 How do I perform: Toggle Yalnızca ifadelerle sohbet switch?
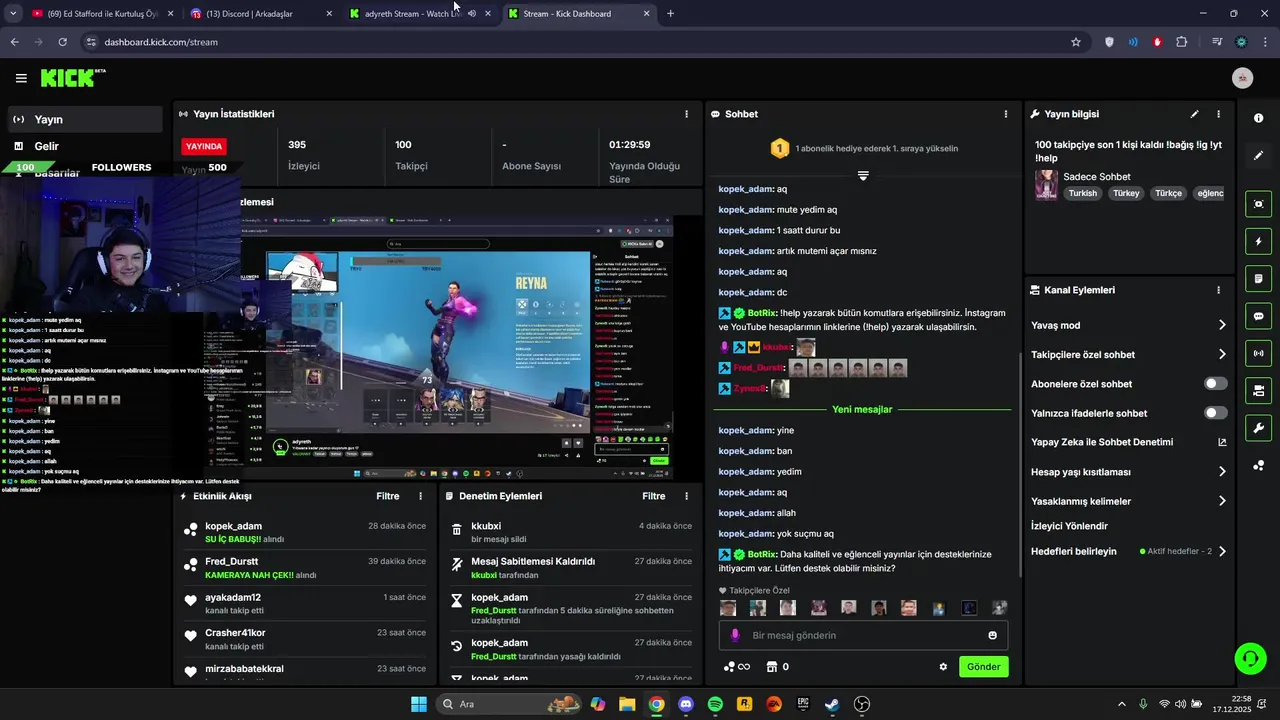1216,413
